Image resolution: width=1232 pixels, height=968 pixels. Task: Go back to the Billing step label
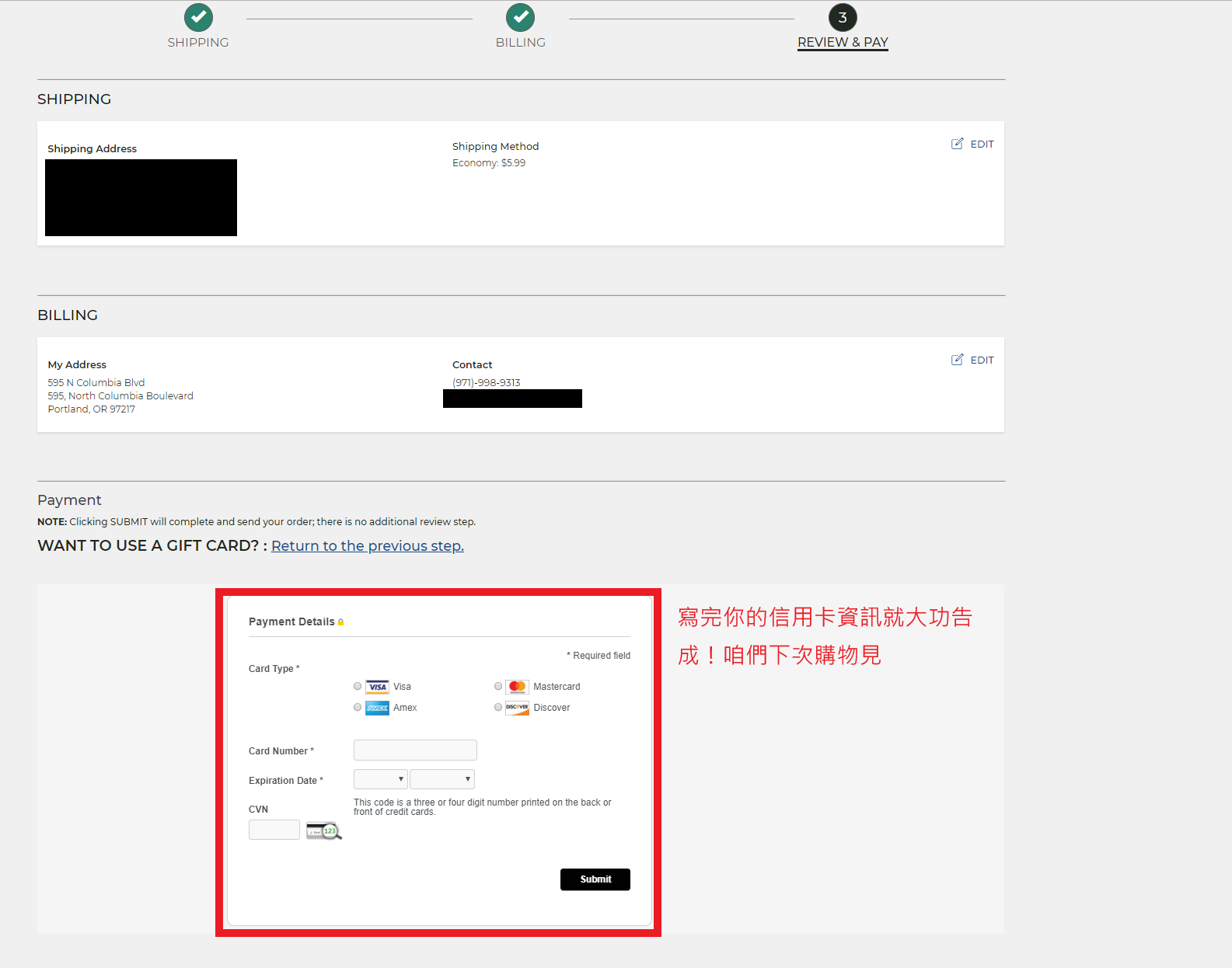click(x=520, y=42)
